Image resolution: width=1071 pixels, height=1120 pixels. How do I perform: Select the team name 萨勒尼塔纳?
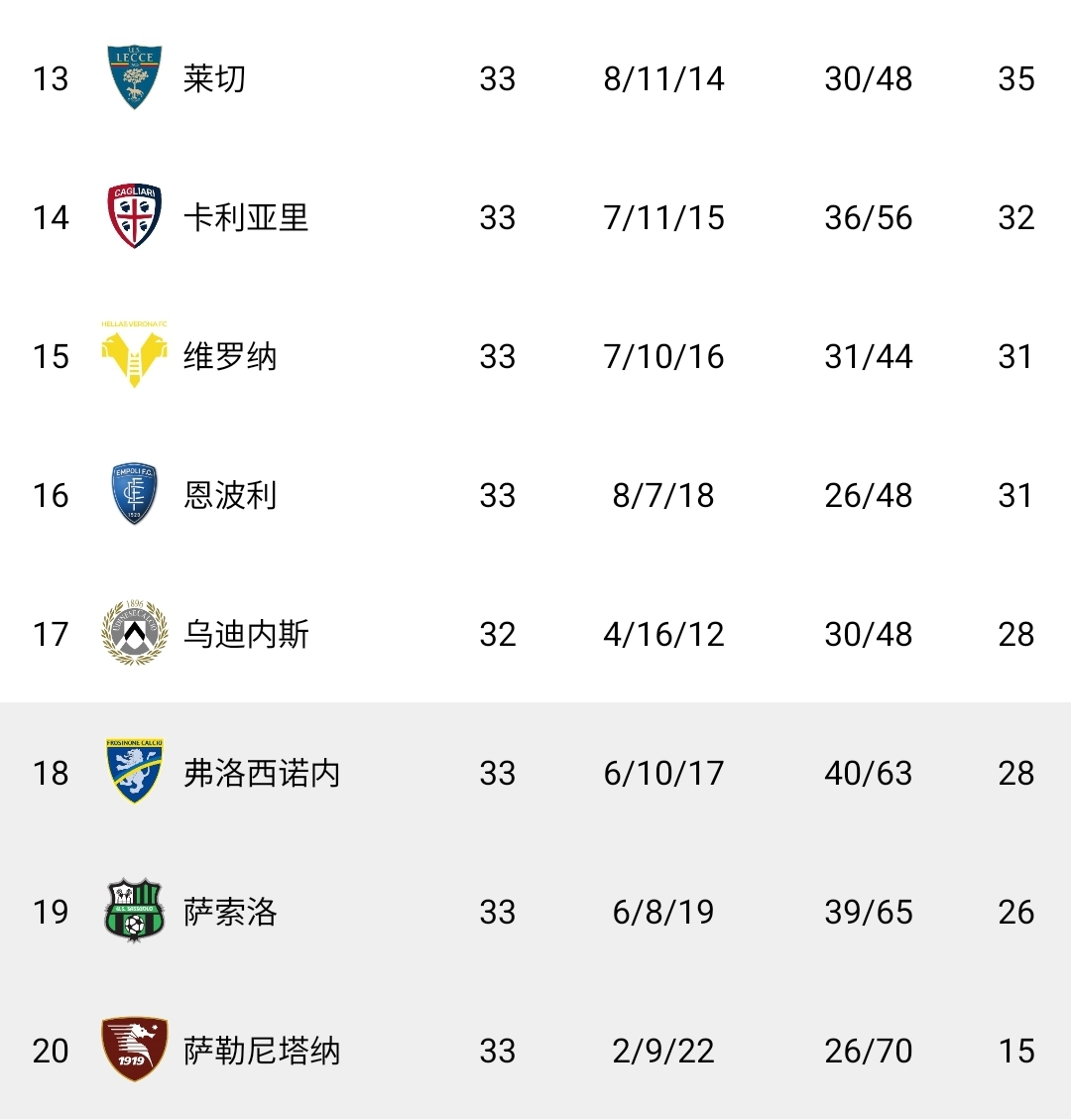click(x=262, y=1051)
